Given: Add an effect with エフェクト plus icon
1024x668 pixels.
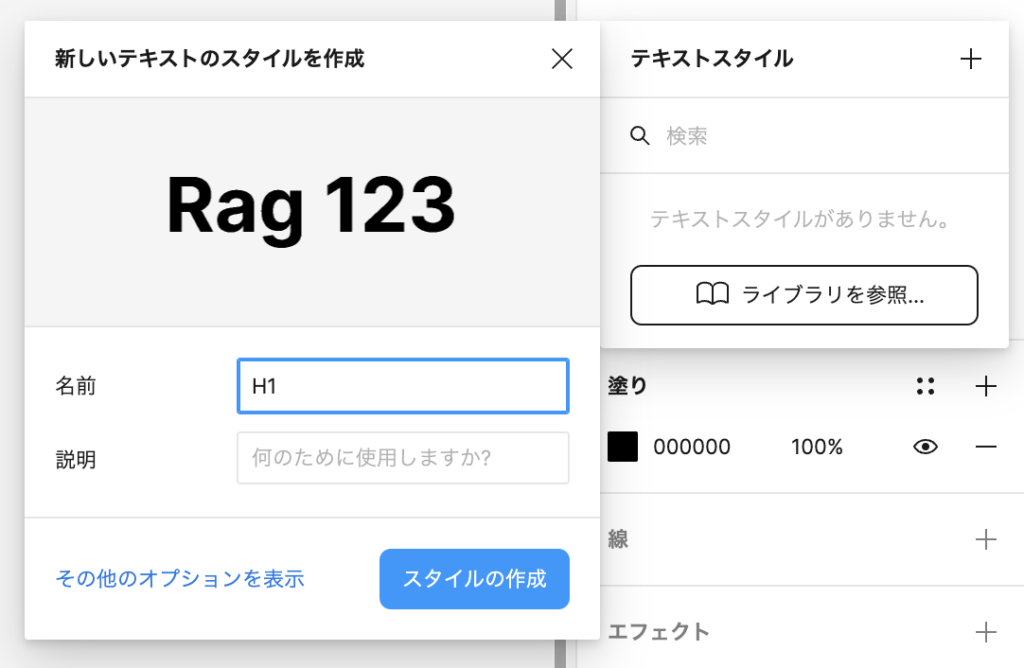Looking at the screenshot, I should point(986,632).
